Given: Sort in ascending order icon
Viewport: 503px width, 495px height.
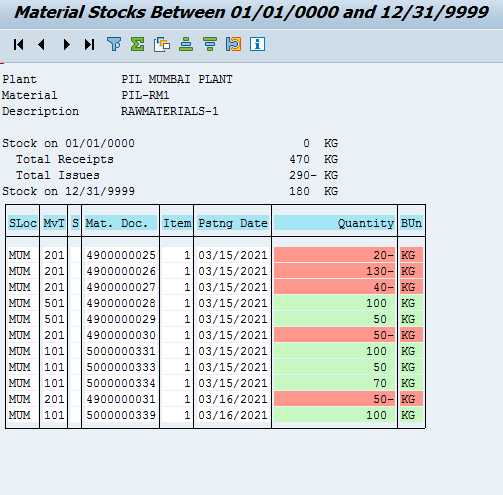Looking at the screenshot, I should 186,44.
